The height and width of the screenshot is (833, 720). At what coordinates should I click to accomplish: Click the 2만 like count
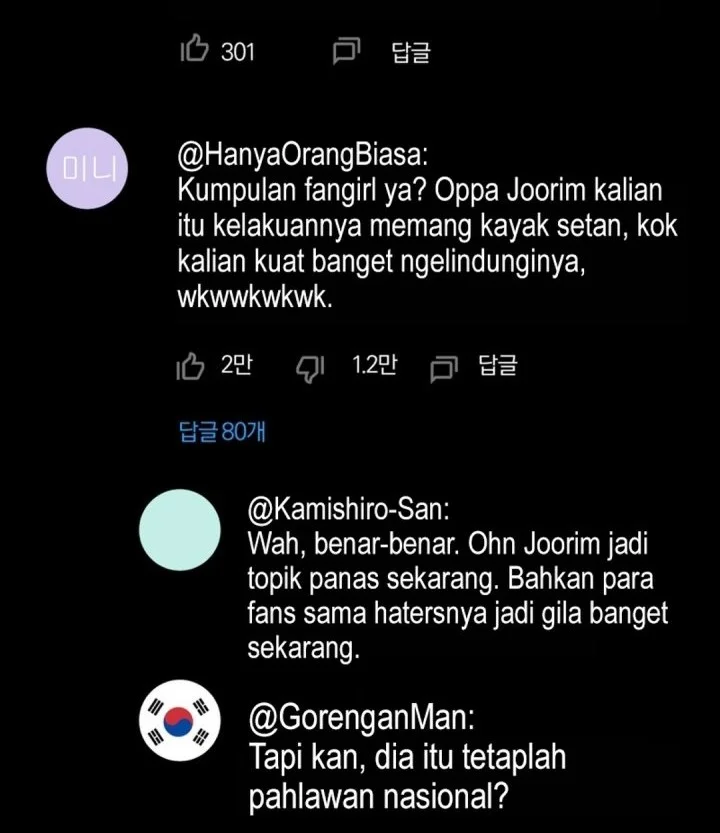236,364
